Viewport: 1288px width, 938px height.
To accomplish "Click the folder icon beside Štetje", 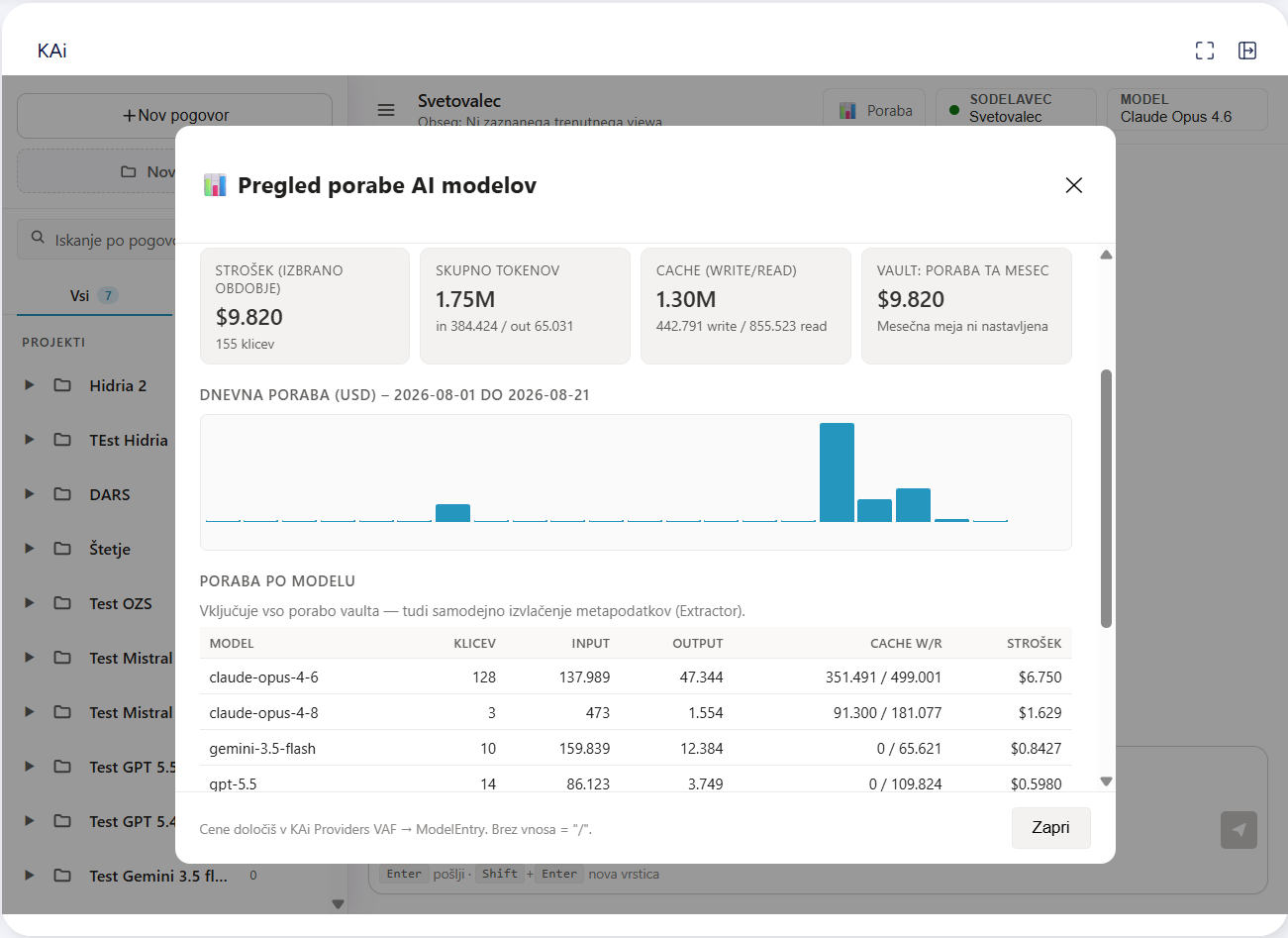I will pos(62,549).
